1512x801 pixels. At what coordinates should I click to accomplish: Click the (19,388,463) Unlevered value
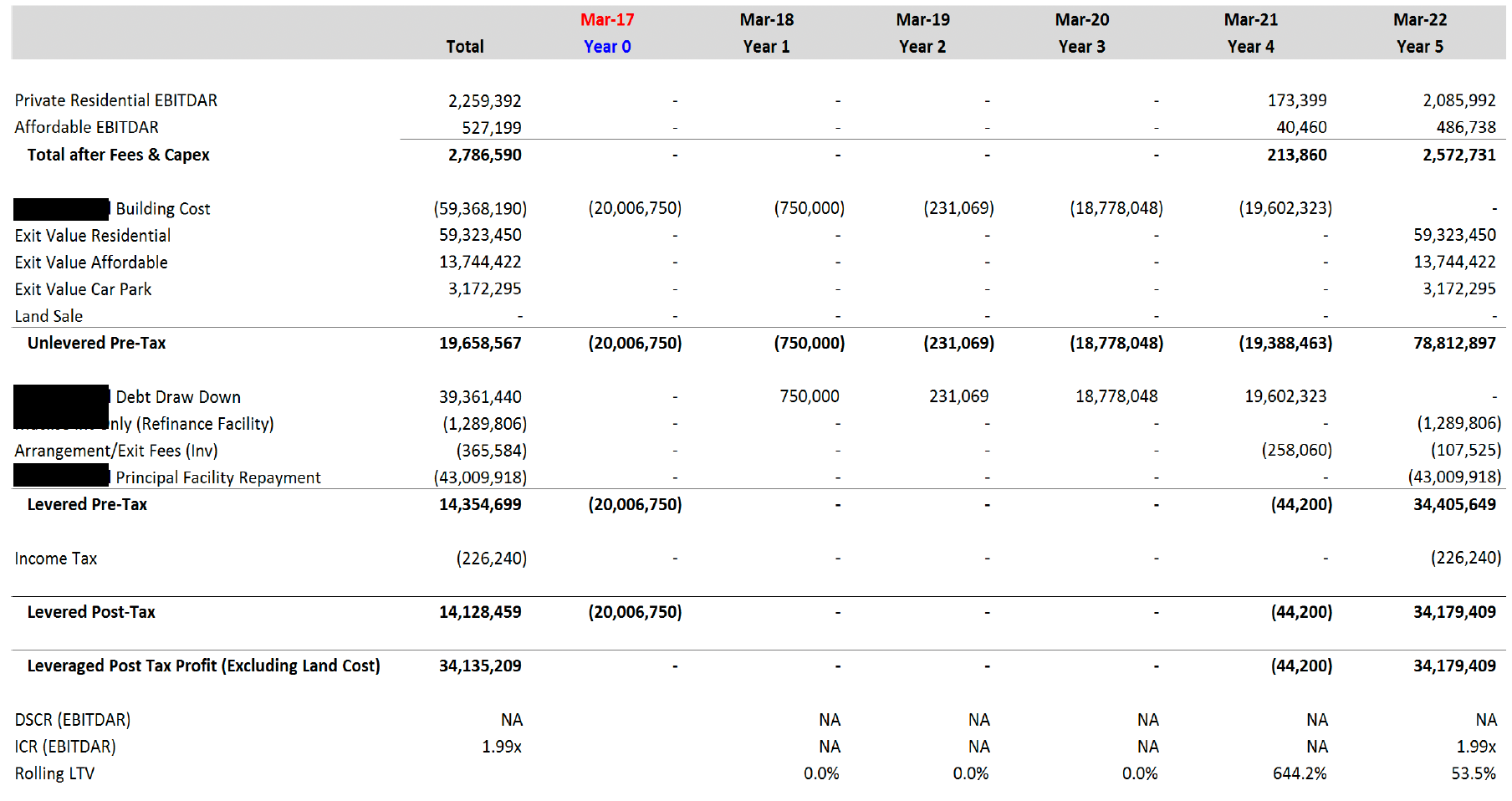point(1285,343)
